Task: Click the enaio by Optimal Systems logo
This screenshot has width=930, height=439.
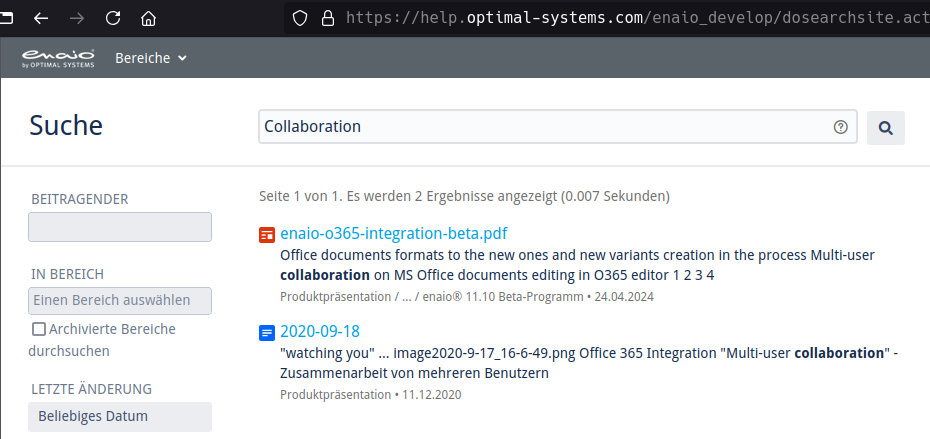Action: [x=58, y=58]
